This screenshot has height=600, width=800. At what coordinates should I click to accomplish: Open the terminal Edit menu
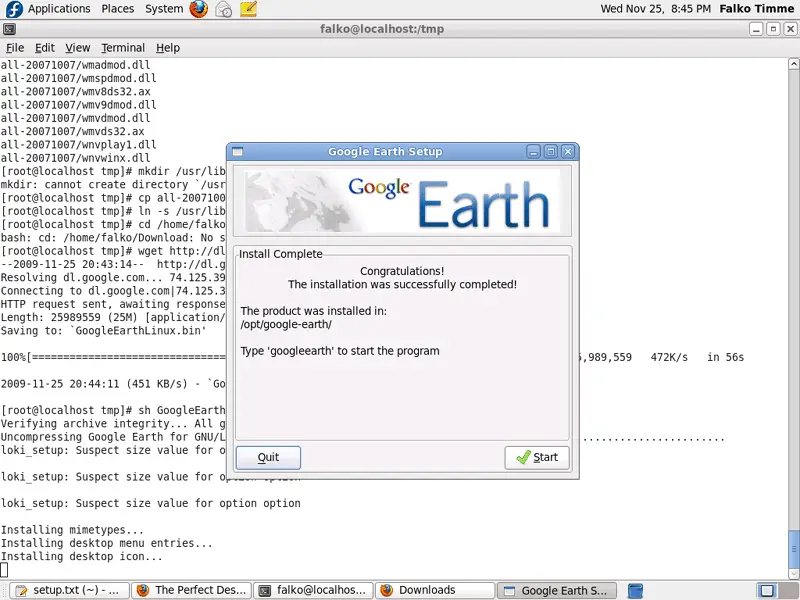point(44,48)
